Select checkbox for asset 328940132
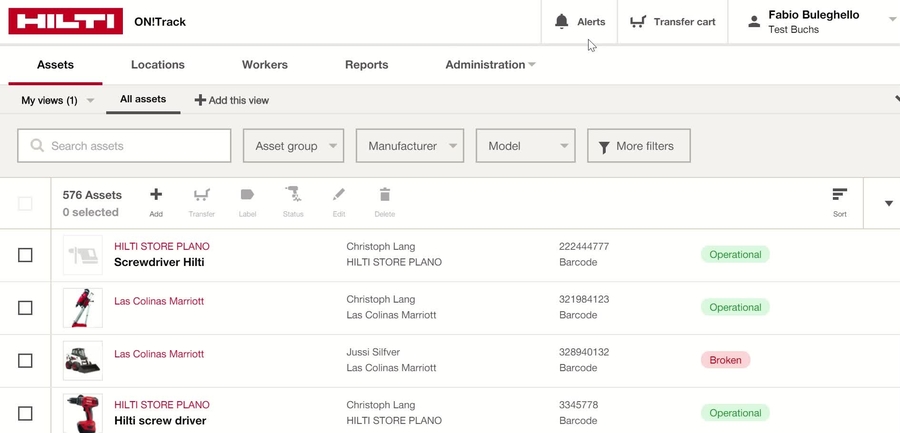 (25, 361)
